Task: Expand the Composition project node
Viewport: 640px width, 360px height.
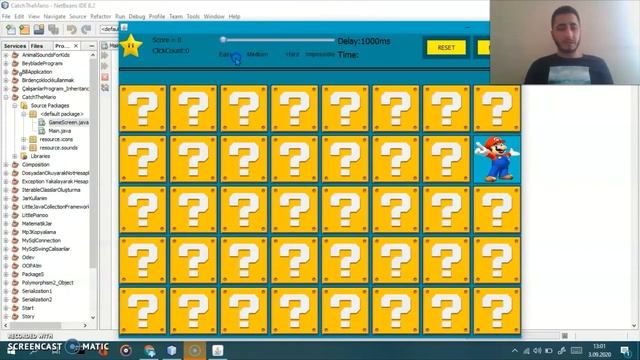Action: click(6, 165)
